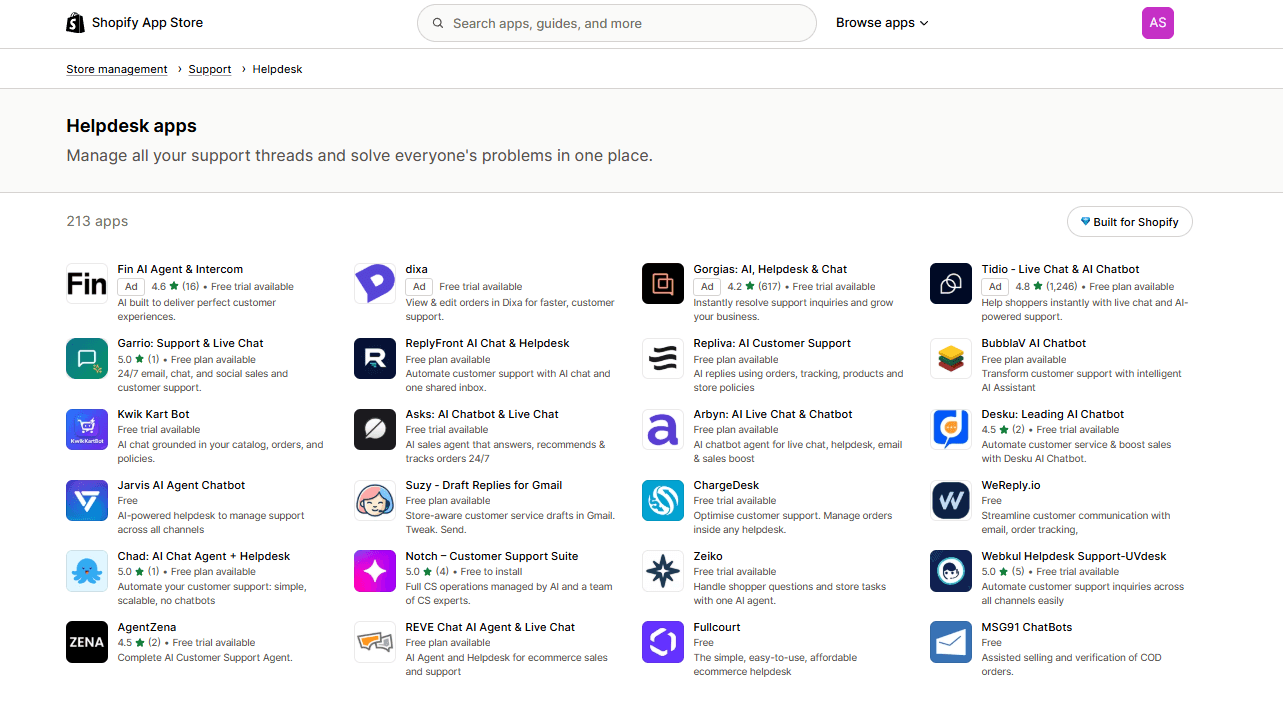Screen dimensions: 1283x701
Task: Open Asks: AI Chatbot & Live Chat title
Action: click(482, 414)
